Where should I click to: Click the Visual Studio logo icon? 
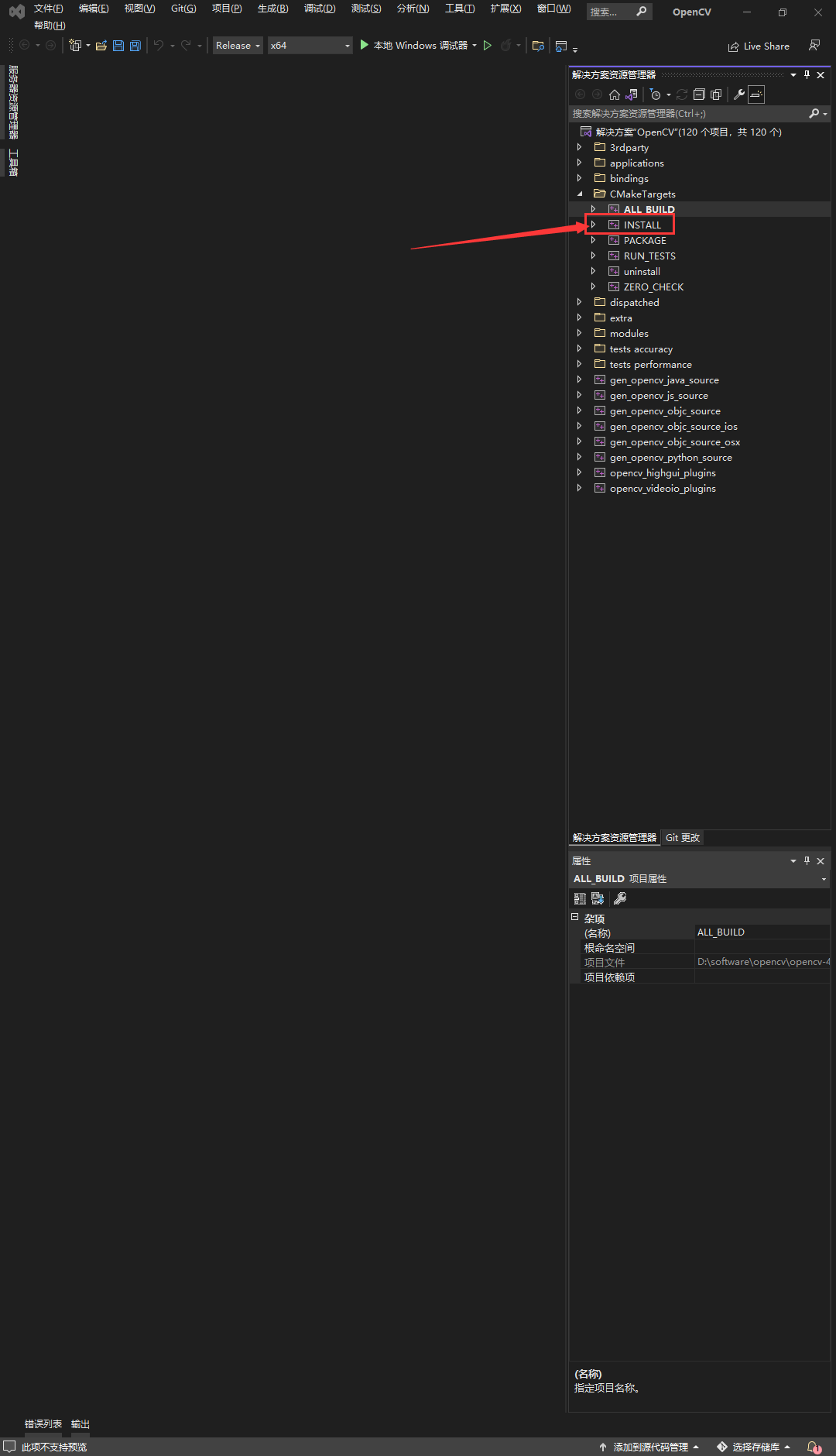(17, 12)
